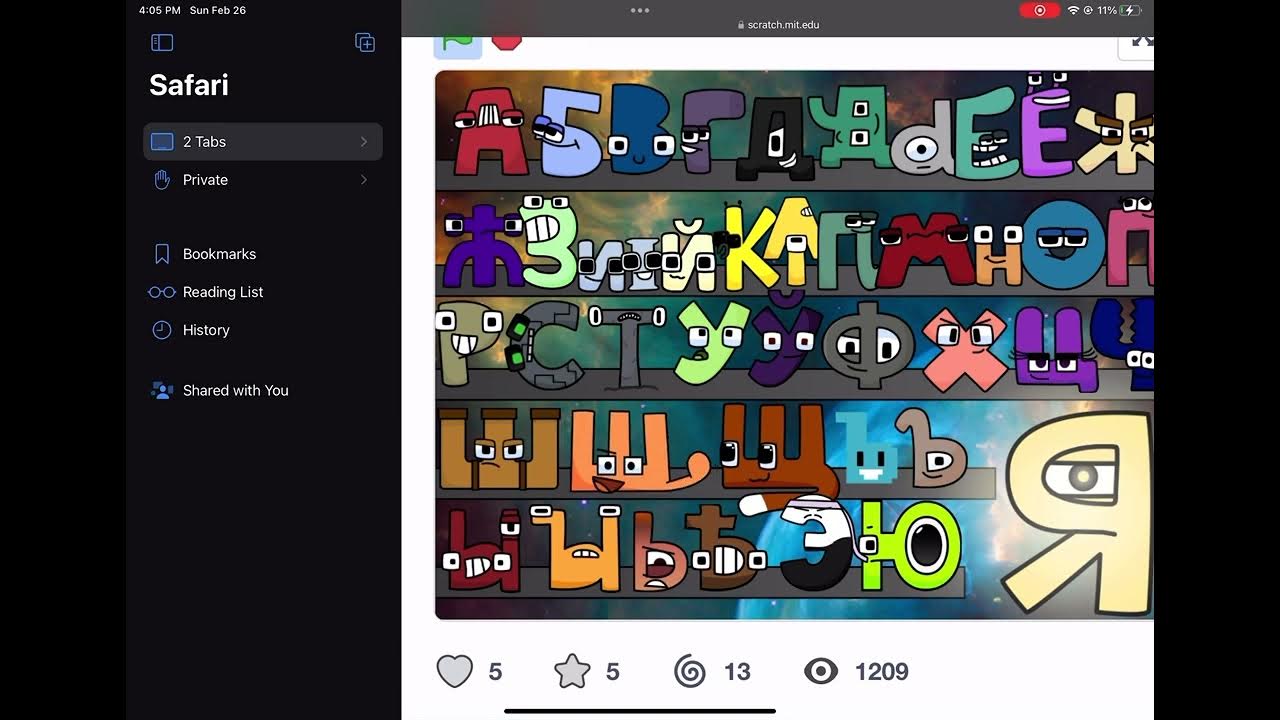Toggle the Safari sidebar icon
This screenshot has height=720, width=1280.
coord(162,42)
